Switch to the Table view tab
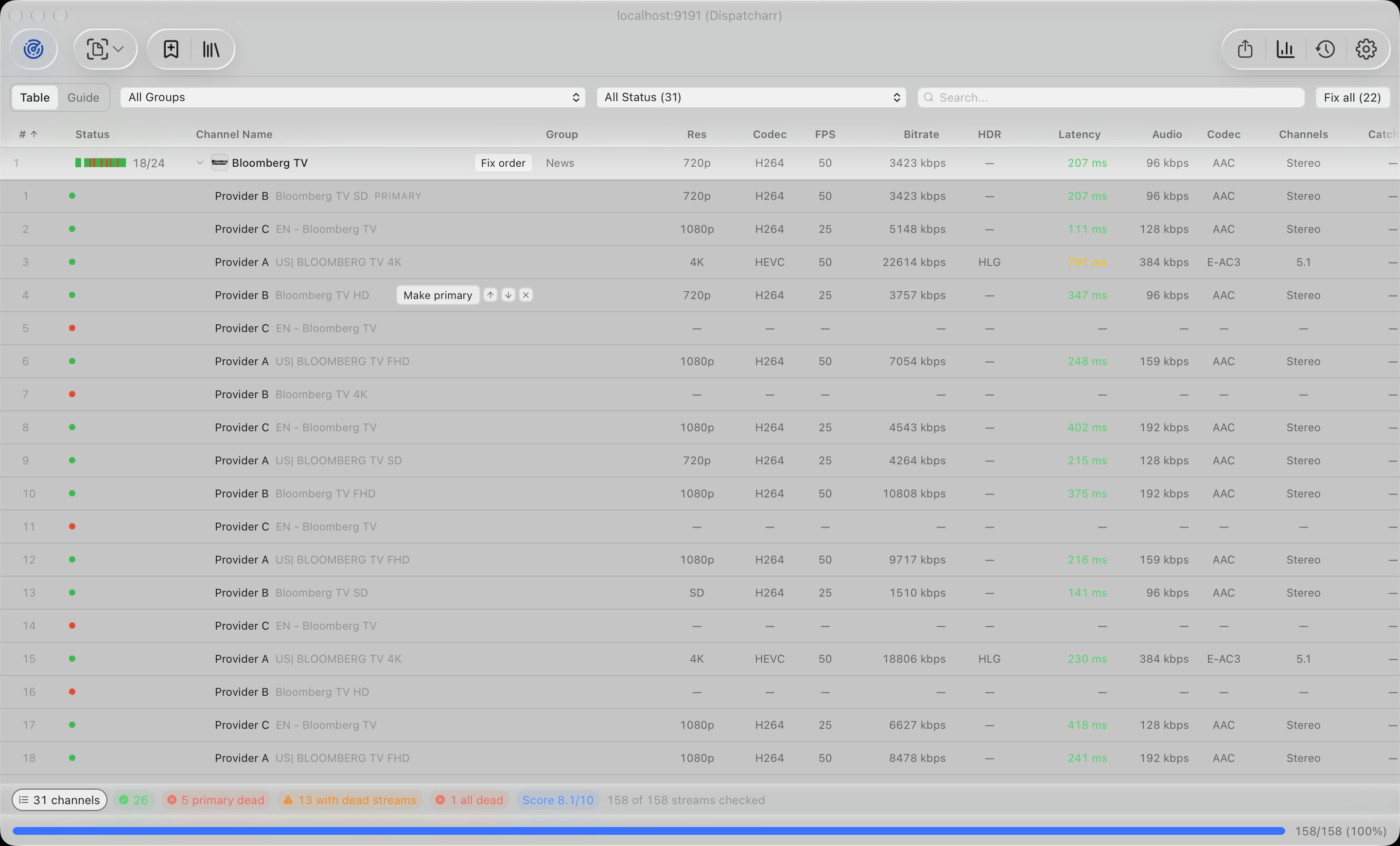This screenshot has width=1400, height=846. pos(35,97)
